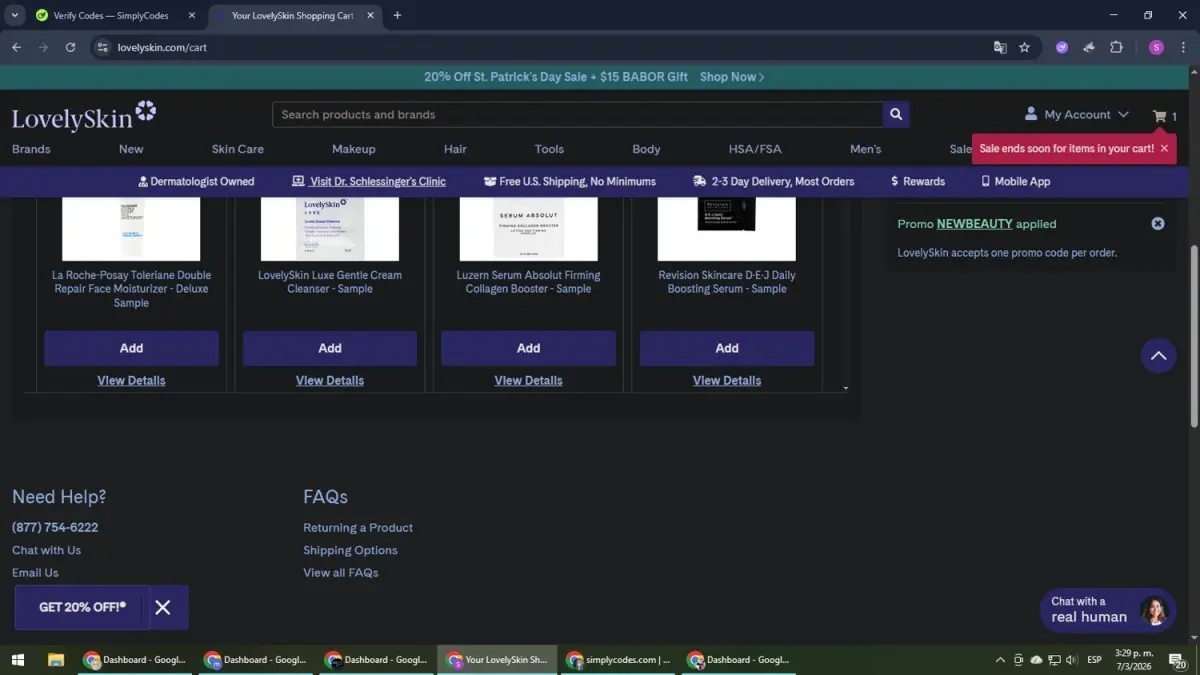The image size is (1200, 675).
Task: Open the Men's menu
Action: tap(866, 149)
